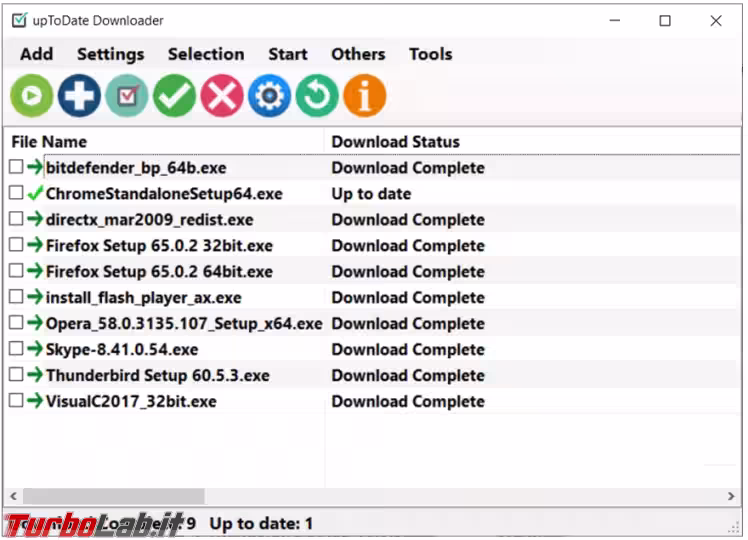Click the green play start-download icon
This screenshot has width=748, height=540.
pyautogui.click(x=31, y=96)
